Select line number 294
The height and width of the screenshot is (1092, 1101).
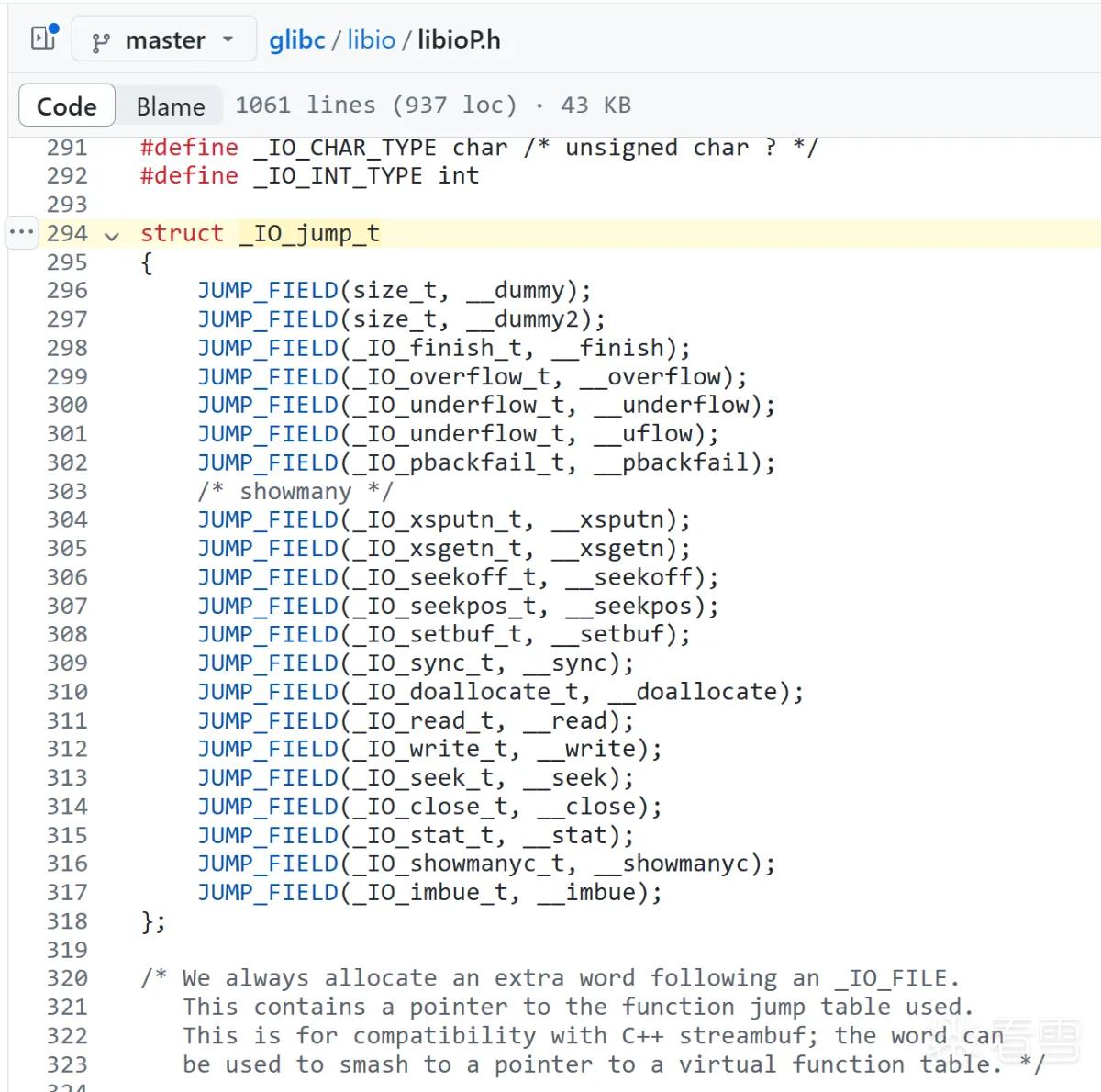[x=67, y=233]
